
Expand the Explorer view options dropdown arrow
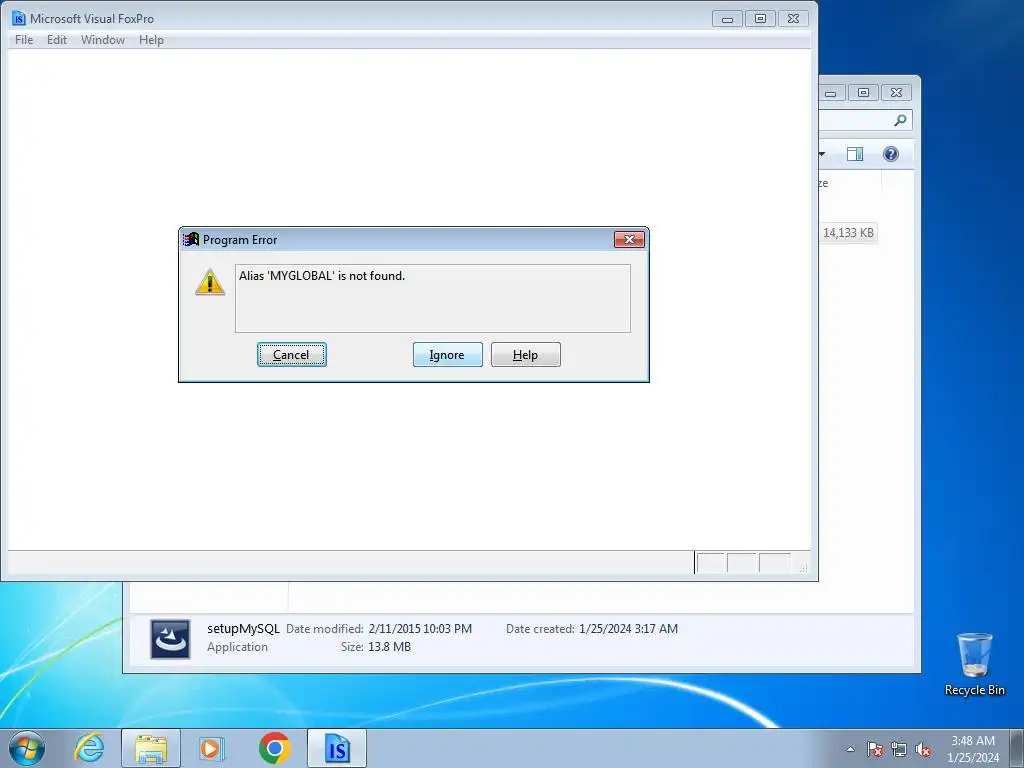click(x=822, y=154)
